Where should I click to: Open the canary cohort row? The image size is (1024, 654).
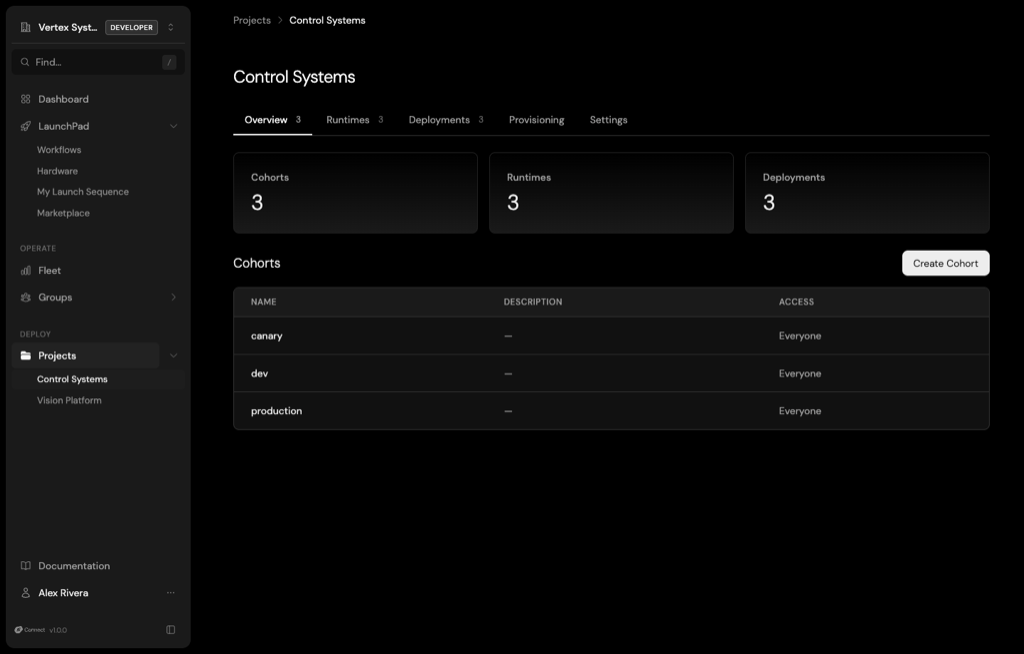pyautogui.click(x=611, y=336)
